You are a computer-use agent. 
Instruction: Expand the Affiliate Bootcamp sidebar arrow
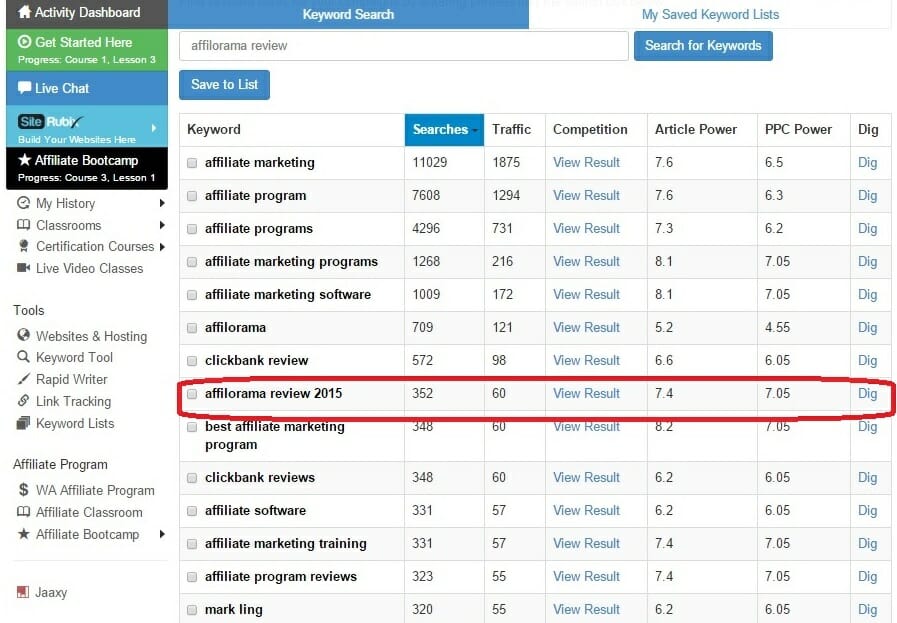[x=162, y=534]
